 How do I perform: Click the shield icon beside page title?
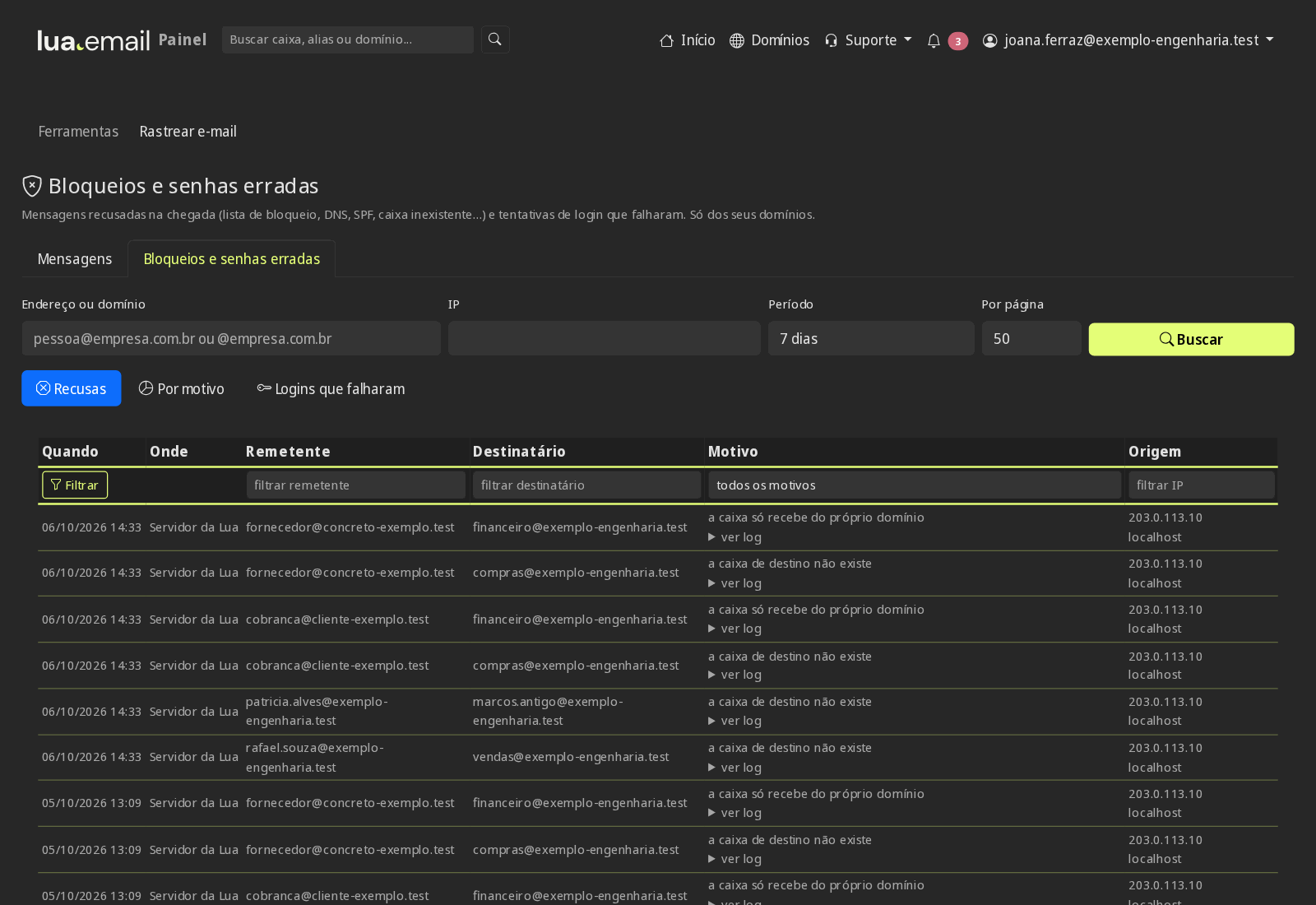pos(32,186)
